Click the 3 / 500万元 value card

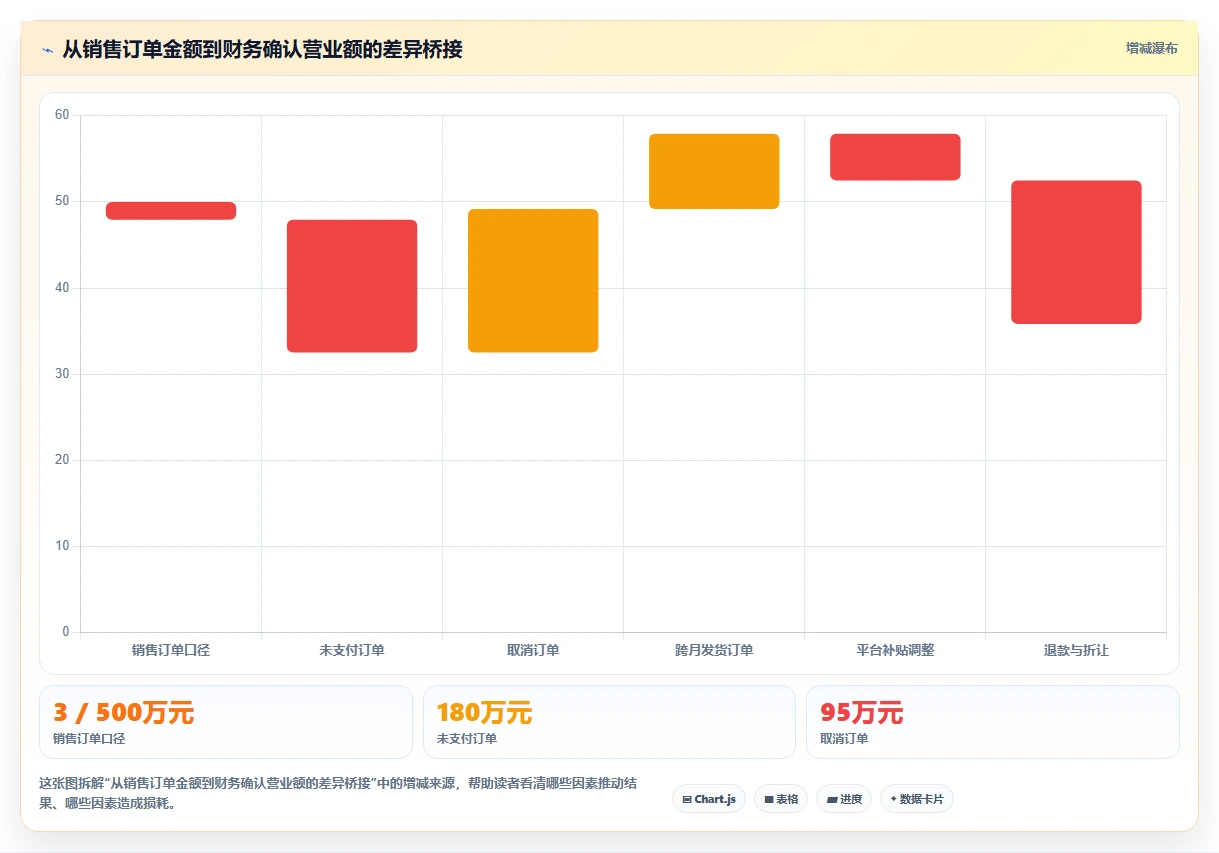coord(226,722)
